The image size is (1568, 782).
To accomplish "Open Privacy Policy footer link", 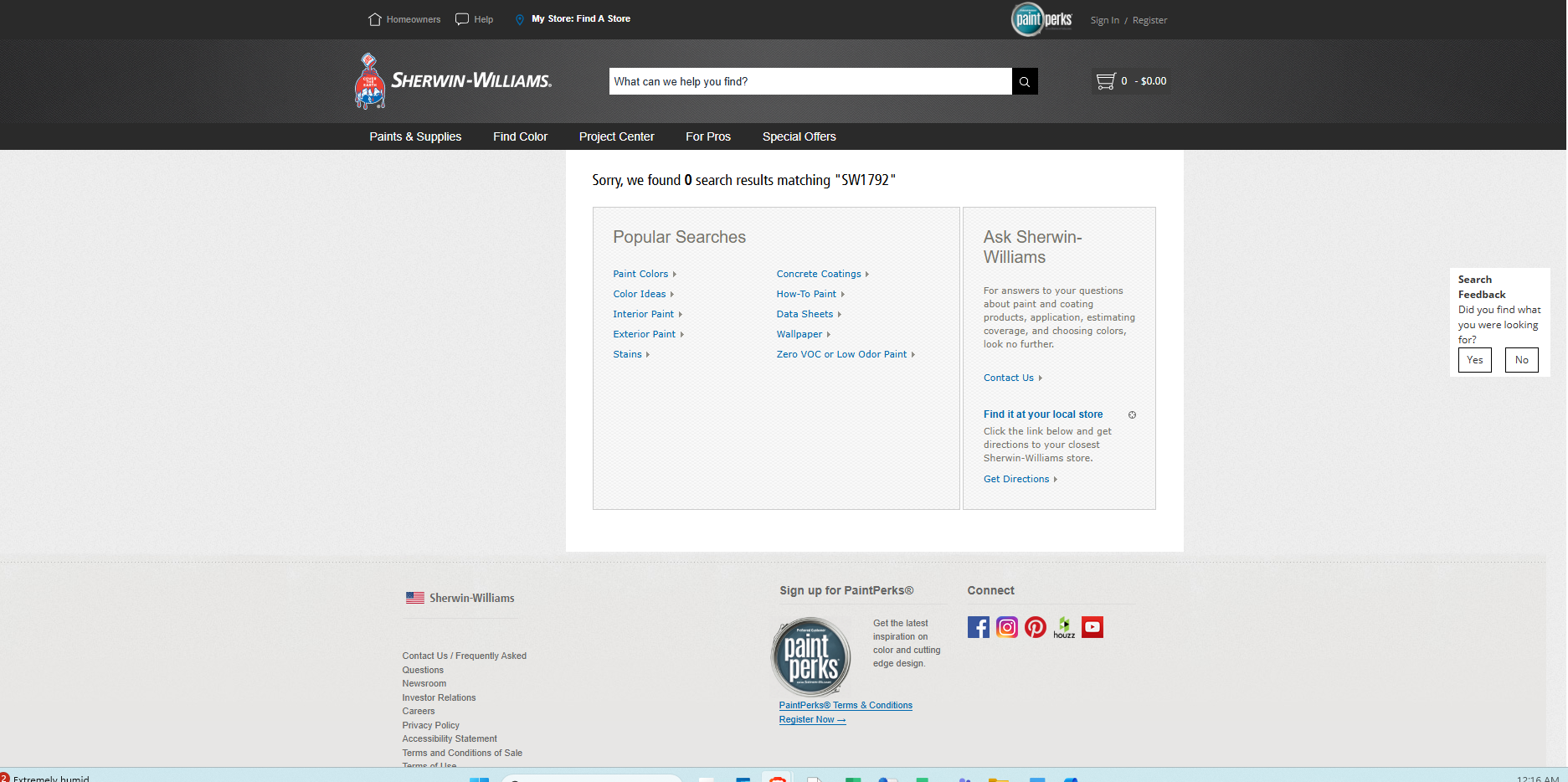I will coord(430,725).
